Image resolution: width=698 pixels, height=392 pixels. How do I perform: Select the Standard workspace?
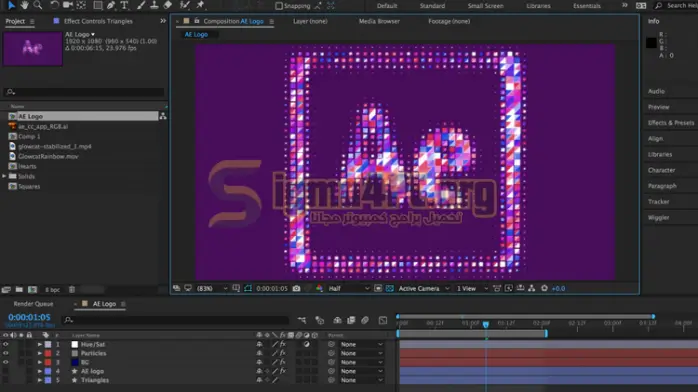point(432,6)
